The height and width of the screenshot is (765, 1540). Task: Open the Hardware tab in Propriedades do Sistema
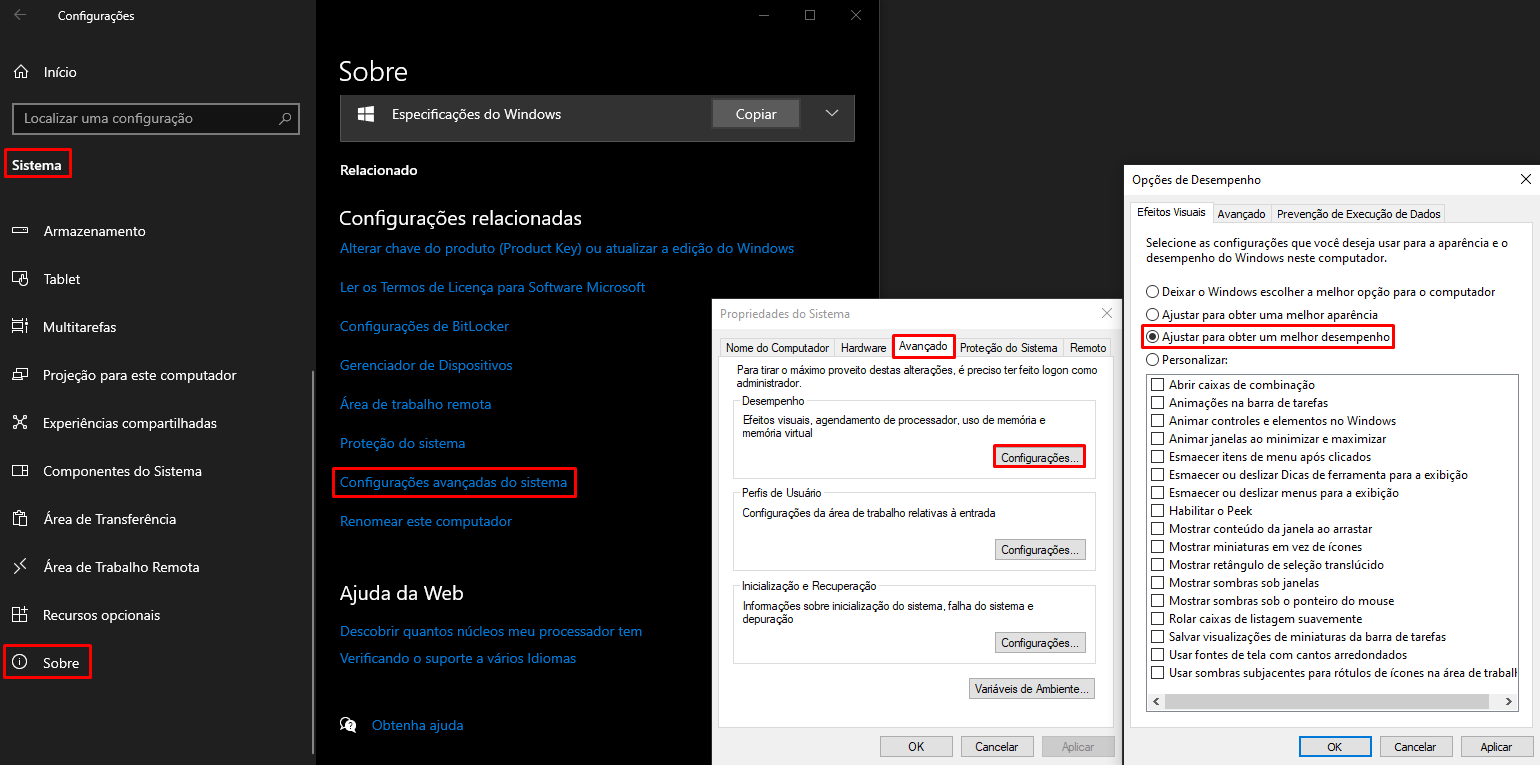[x=863, y=348]
